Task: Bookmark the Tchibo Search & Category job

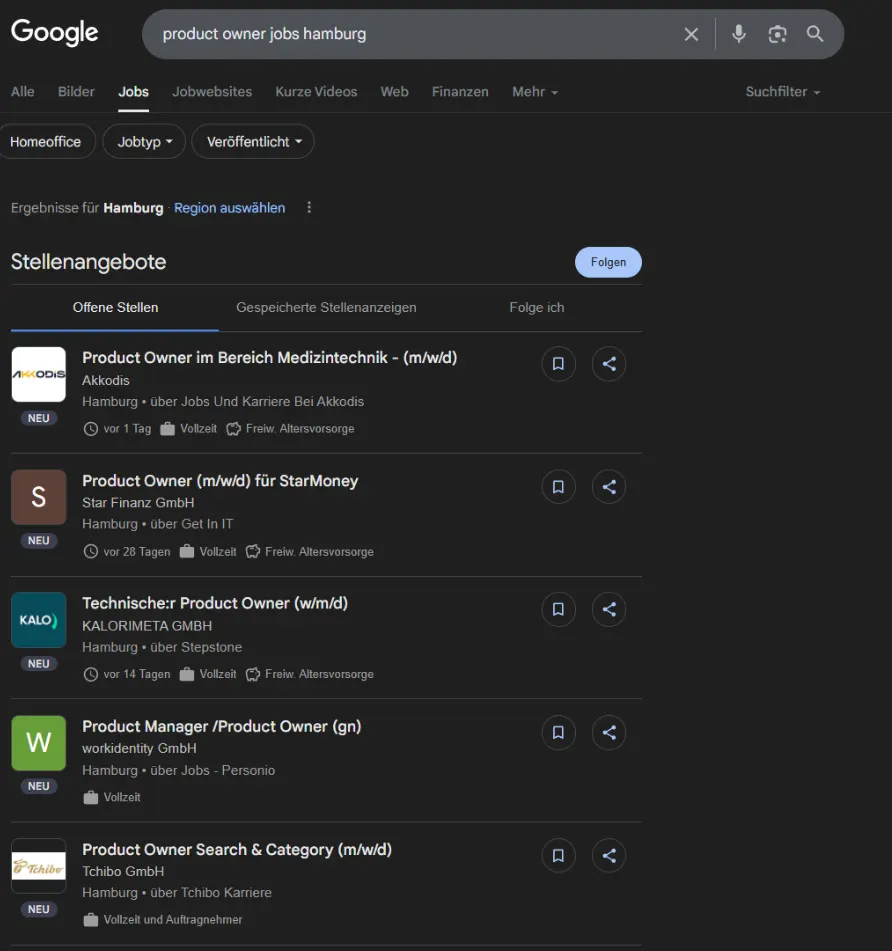Action: [558, 856]
